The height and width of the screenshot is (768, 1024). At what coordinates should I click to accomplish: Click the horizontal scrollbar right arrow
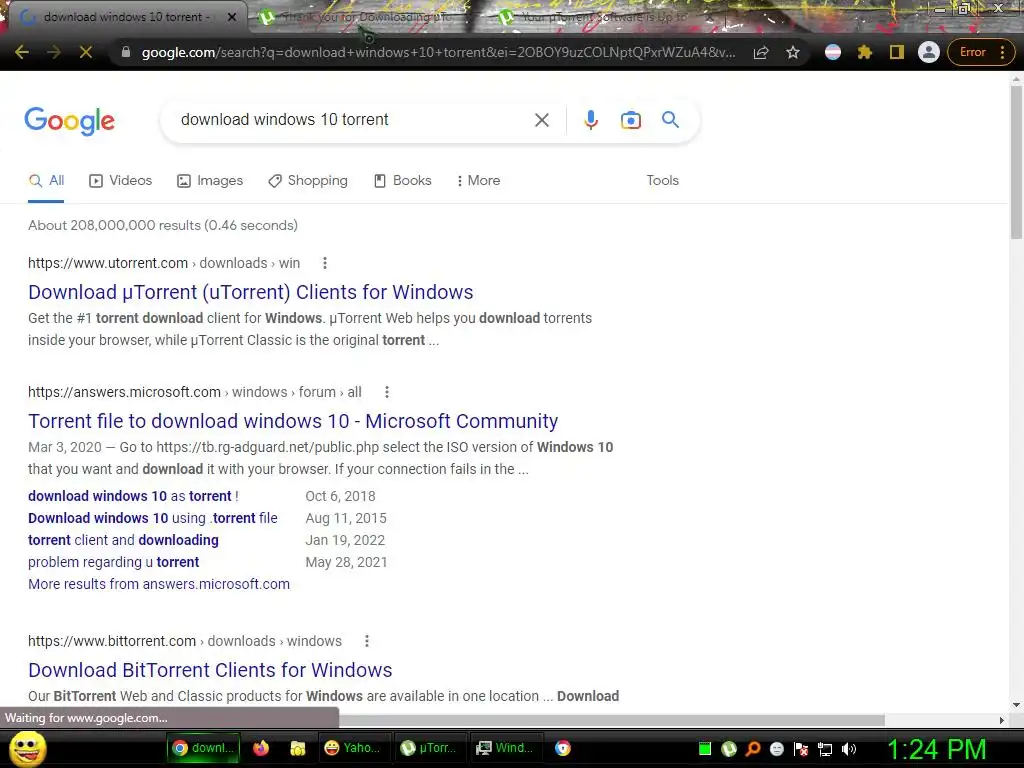click(1002, 720)
